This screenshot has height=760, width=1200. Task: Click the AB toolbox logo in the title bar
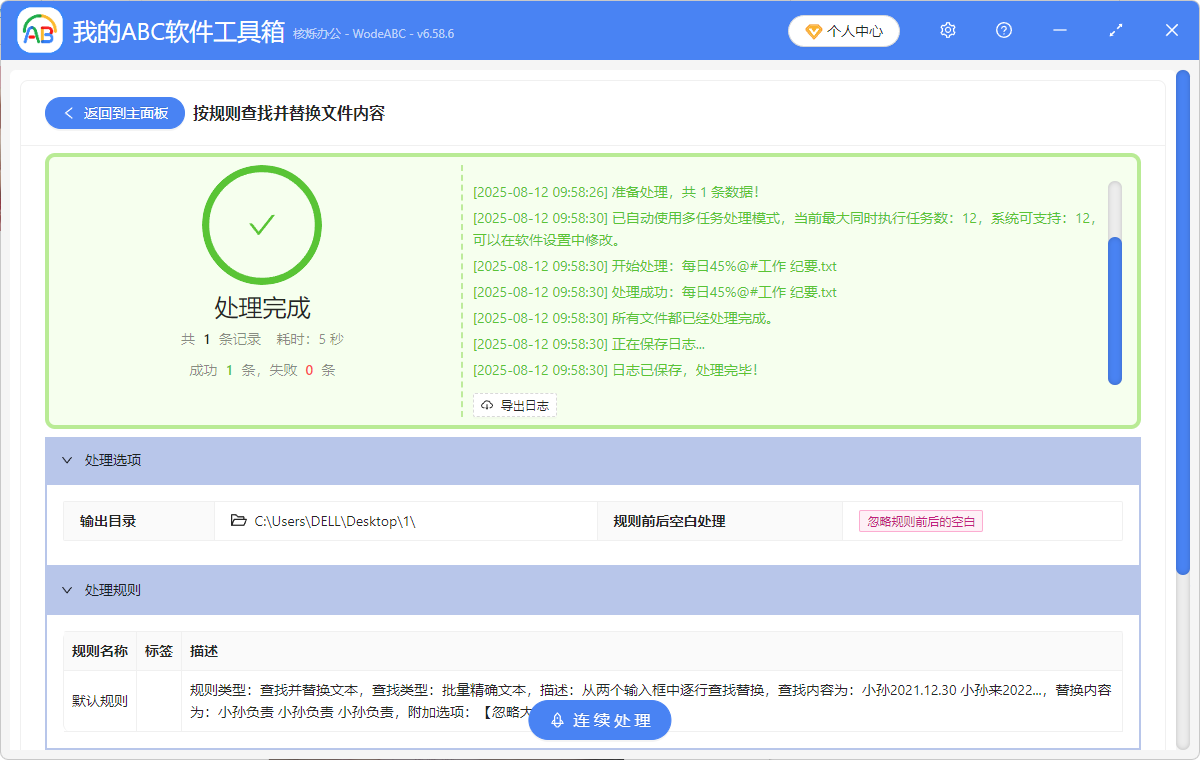tap(38, 30)
